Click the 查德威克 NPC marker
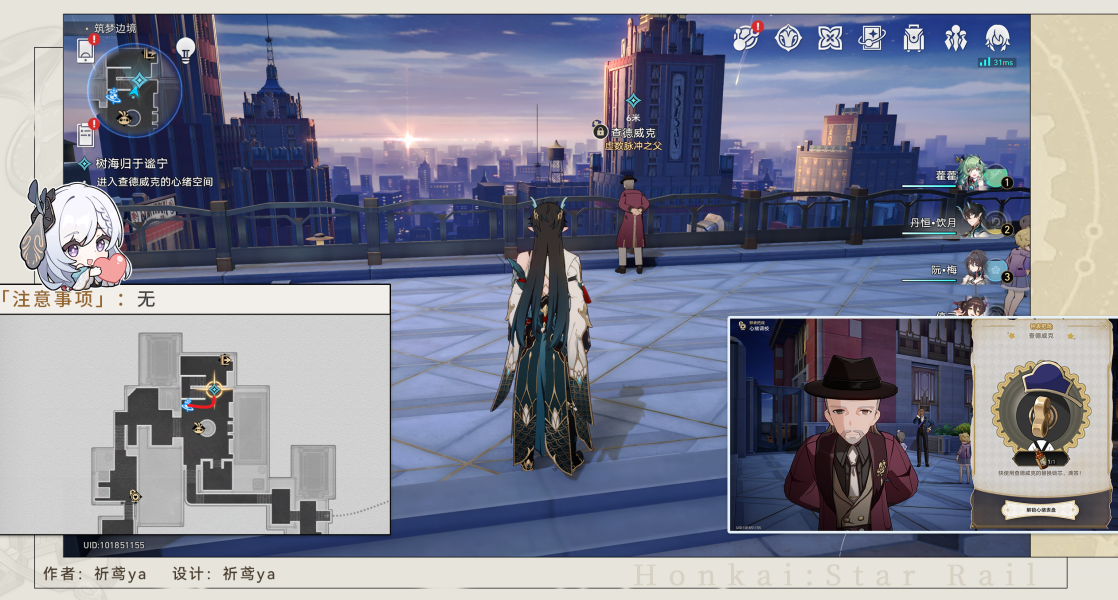Image resolution: width=1118 pixels, height=600 pixels. click(632, 133)
